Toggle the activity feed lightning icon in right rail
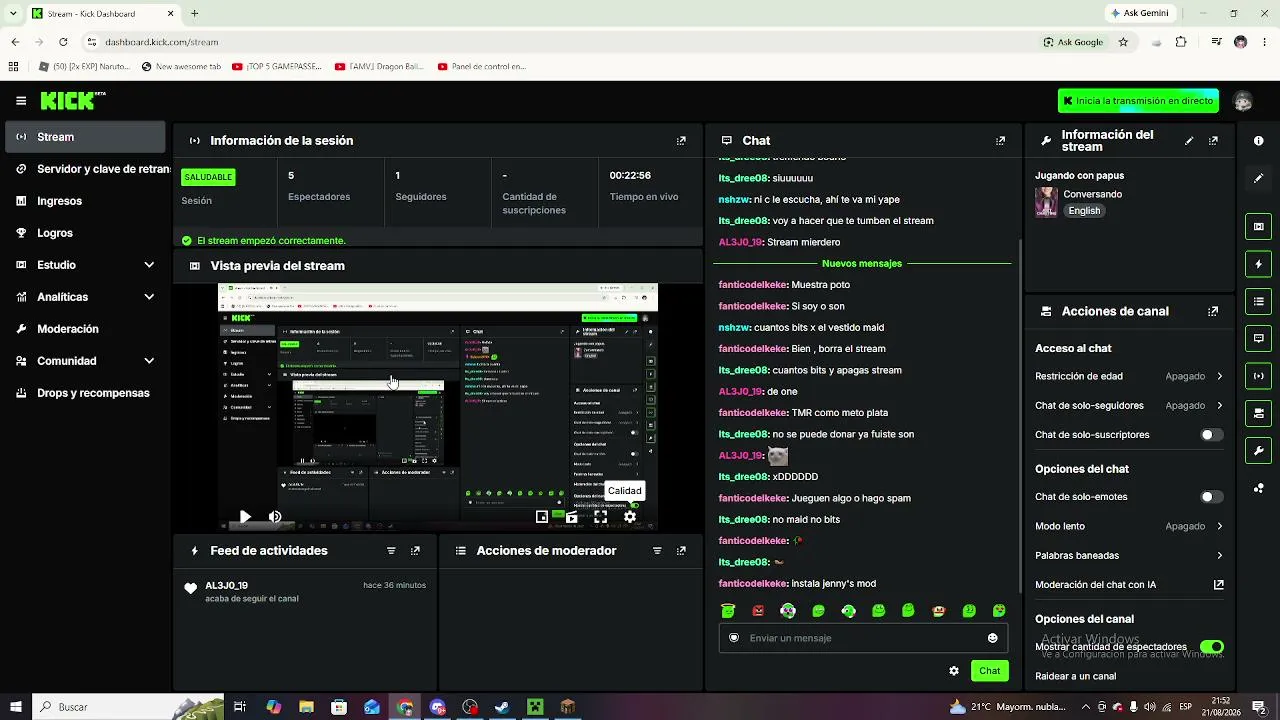Image resolution: width=1280 pixels, height=720 pixels. coord(1258,264)
